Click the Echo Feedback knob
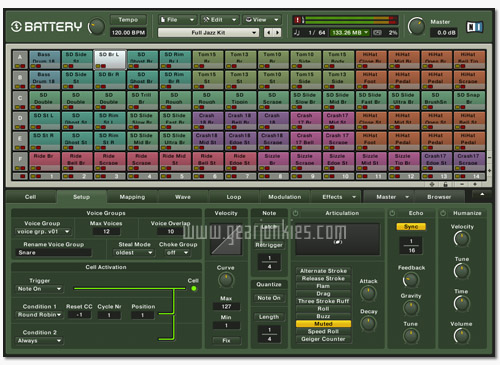The height and width of the screenshot is (365, 500). (x=411, y=280)
